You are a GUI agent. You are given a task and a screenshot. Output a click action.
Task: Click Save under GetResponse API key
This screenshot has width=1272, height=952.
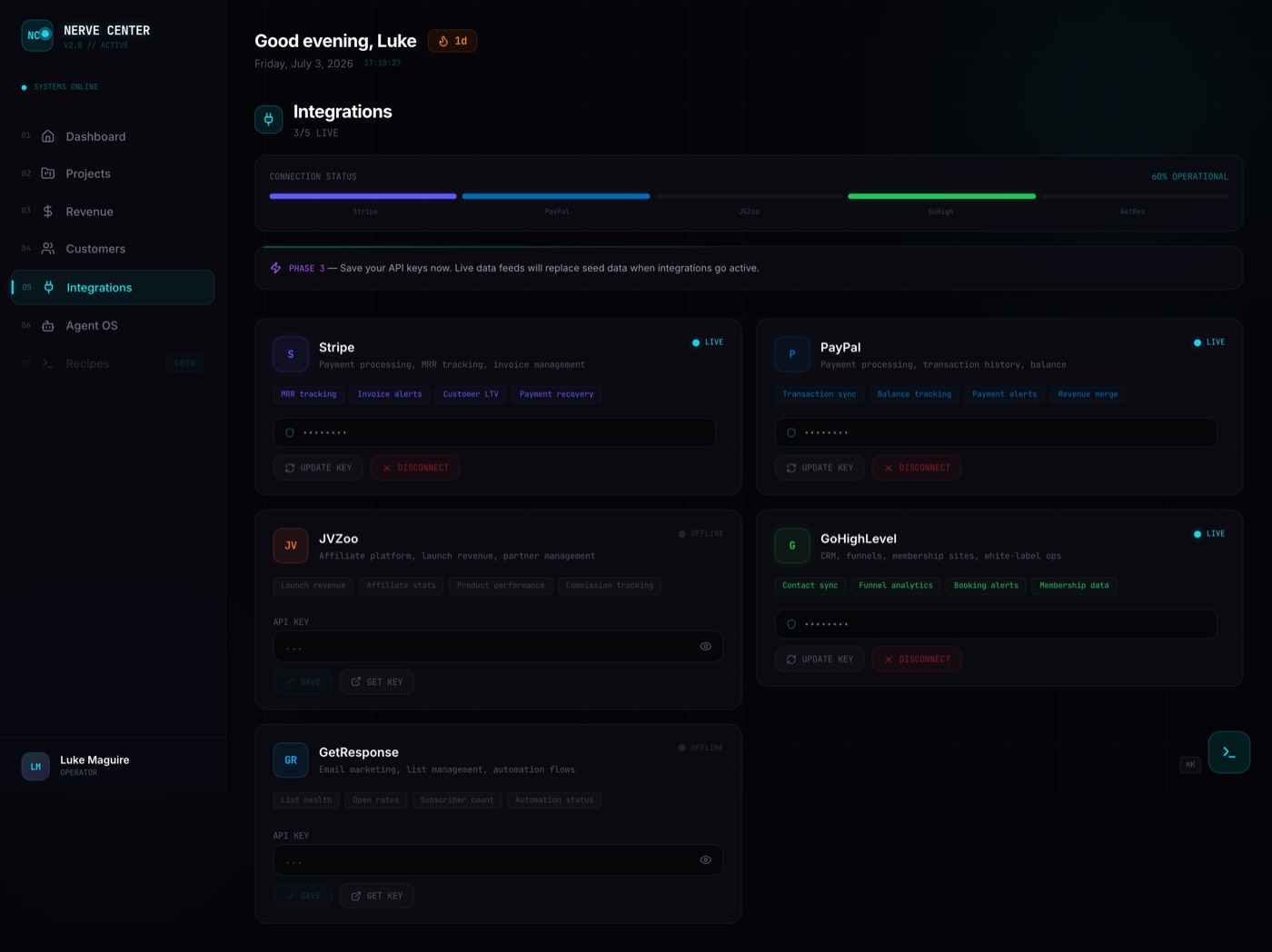(x=303, y=896)
